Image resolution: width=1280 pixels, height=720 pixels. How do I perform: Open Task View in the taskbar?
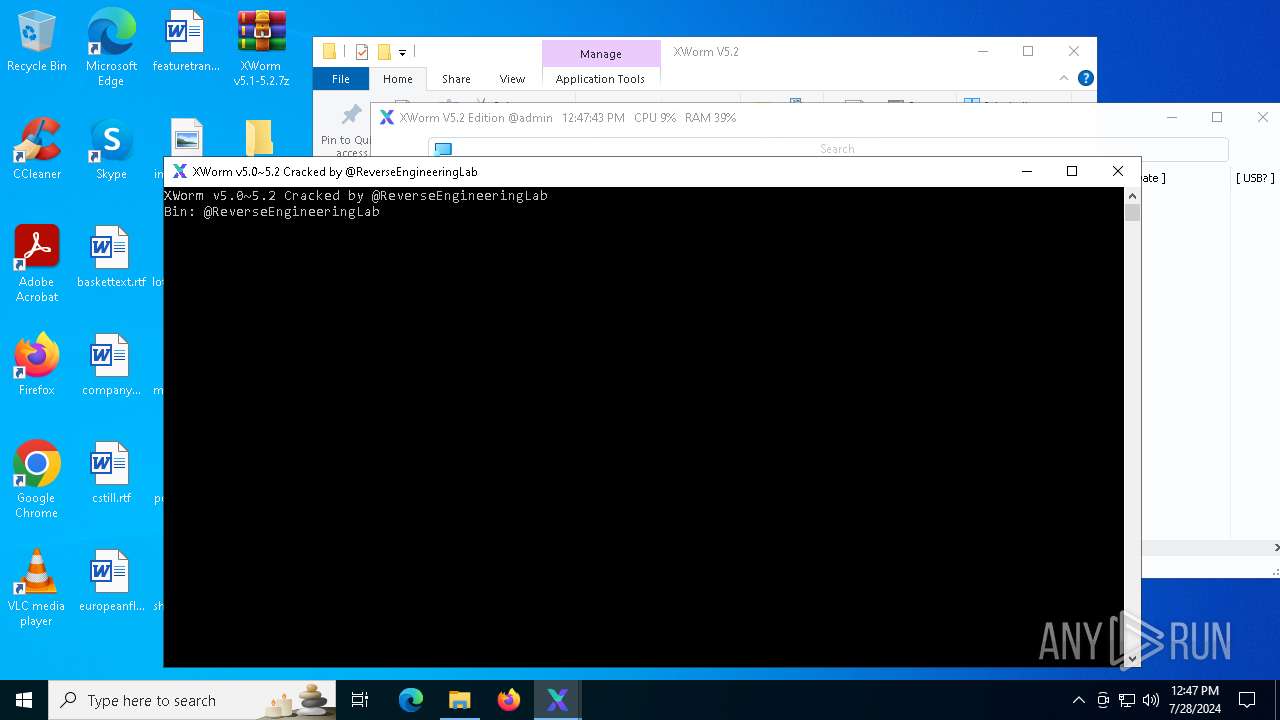(360, 700)
